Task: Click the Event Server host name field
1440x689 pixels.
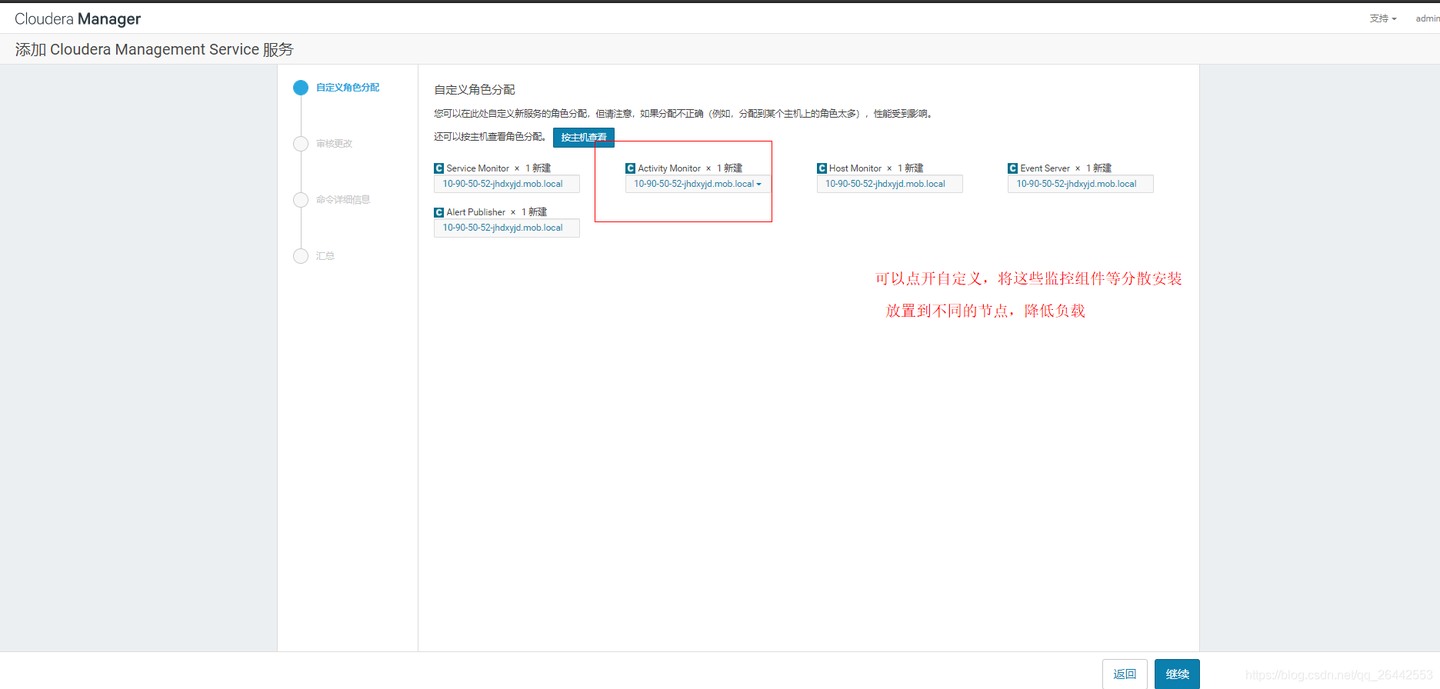Action: 1080,184
